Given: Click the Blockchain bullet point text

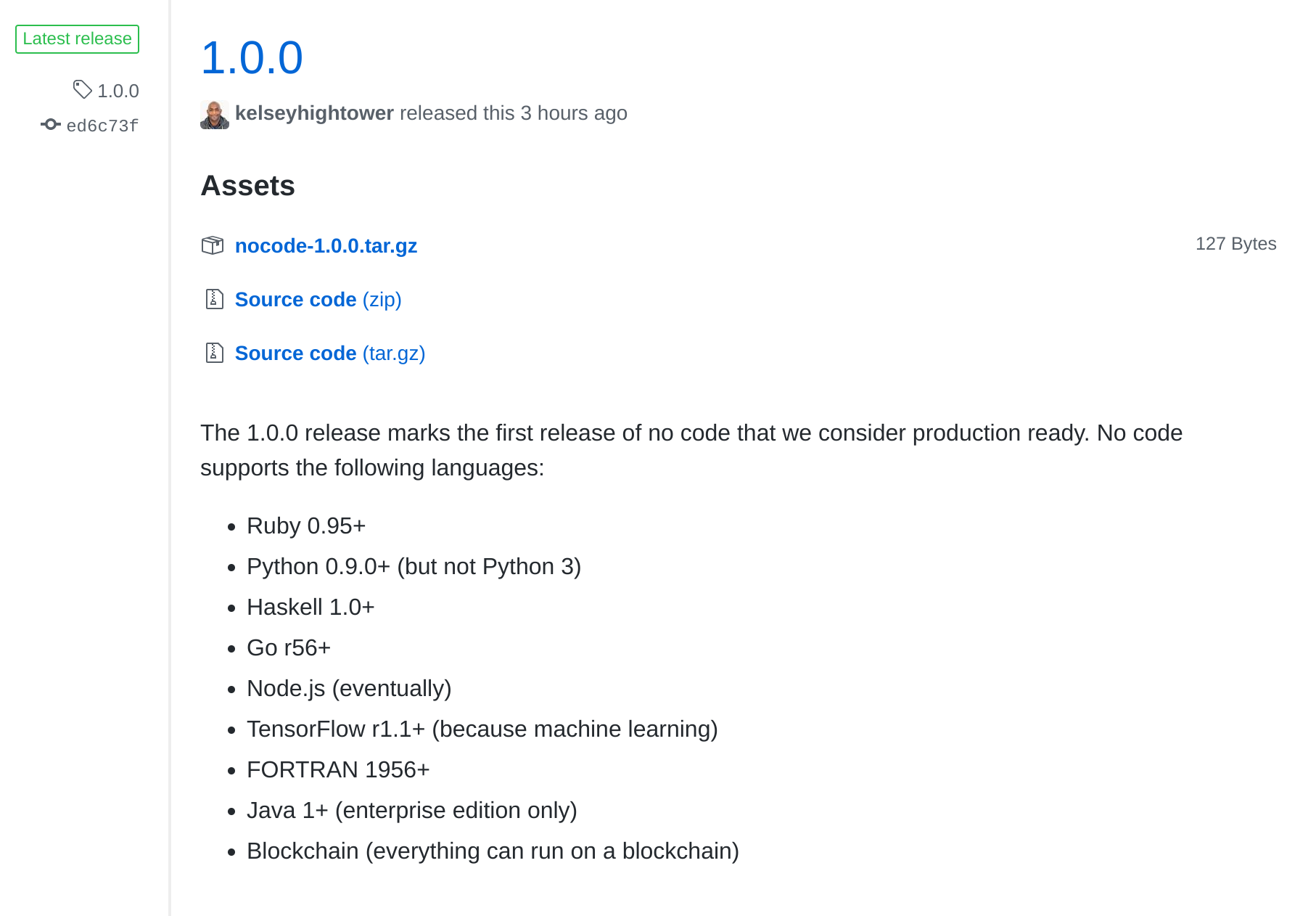Looking at the screenshot, I should pyautogui.click(x=493, y=850).
